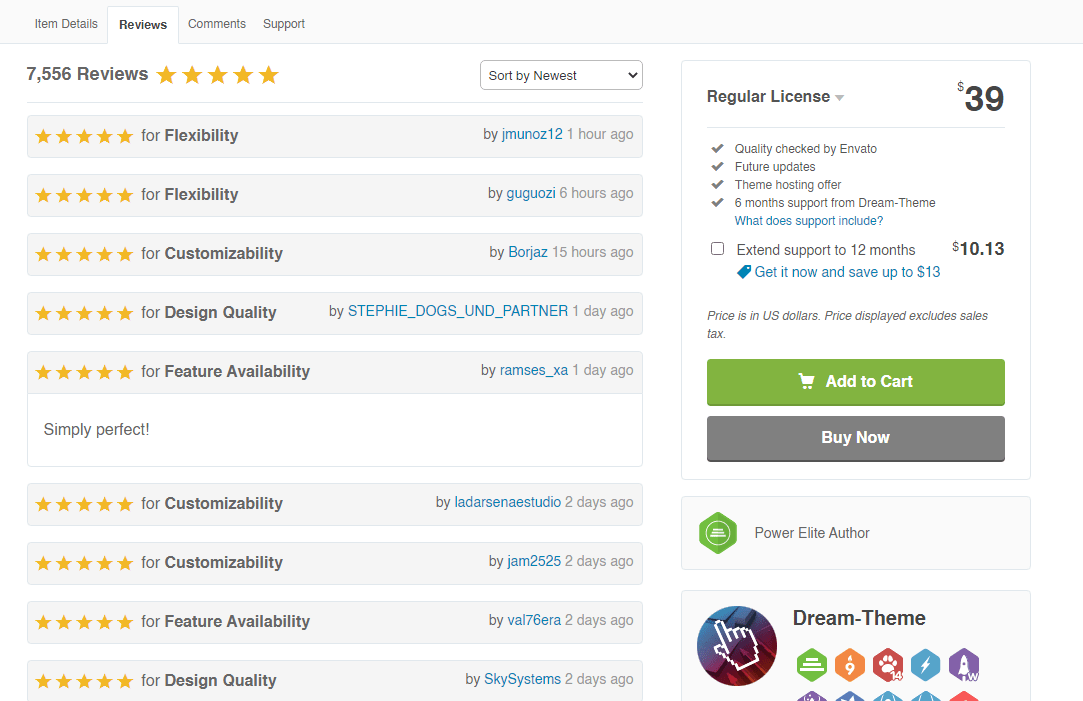Click the five stars on jmunoz12's review
This screenshot has width=1083, height=701.
pos(84,136)
